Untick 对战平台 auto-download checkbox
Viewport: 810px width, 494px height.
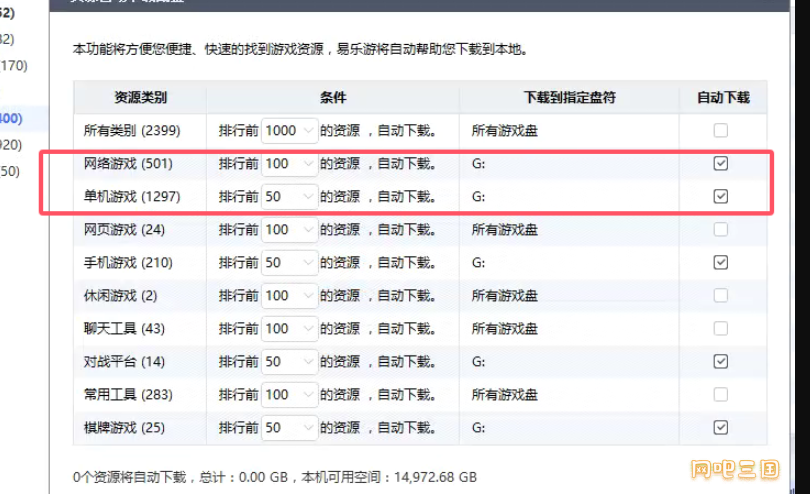(720, 361)
